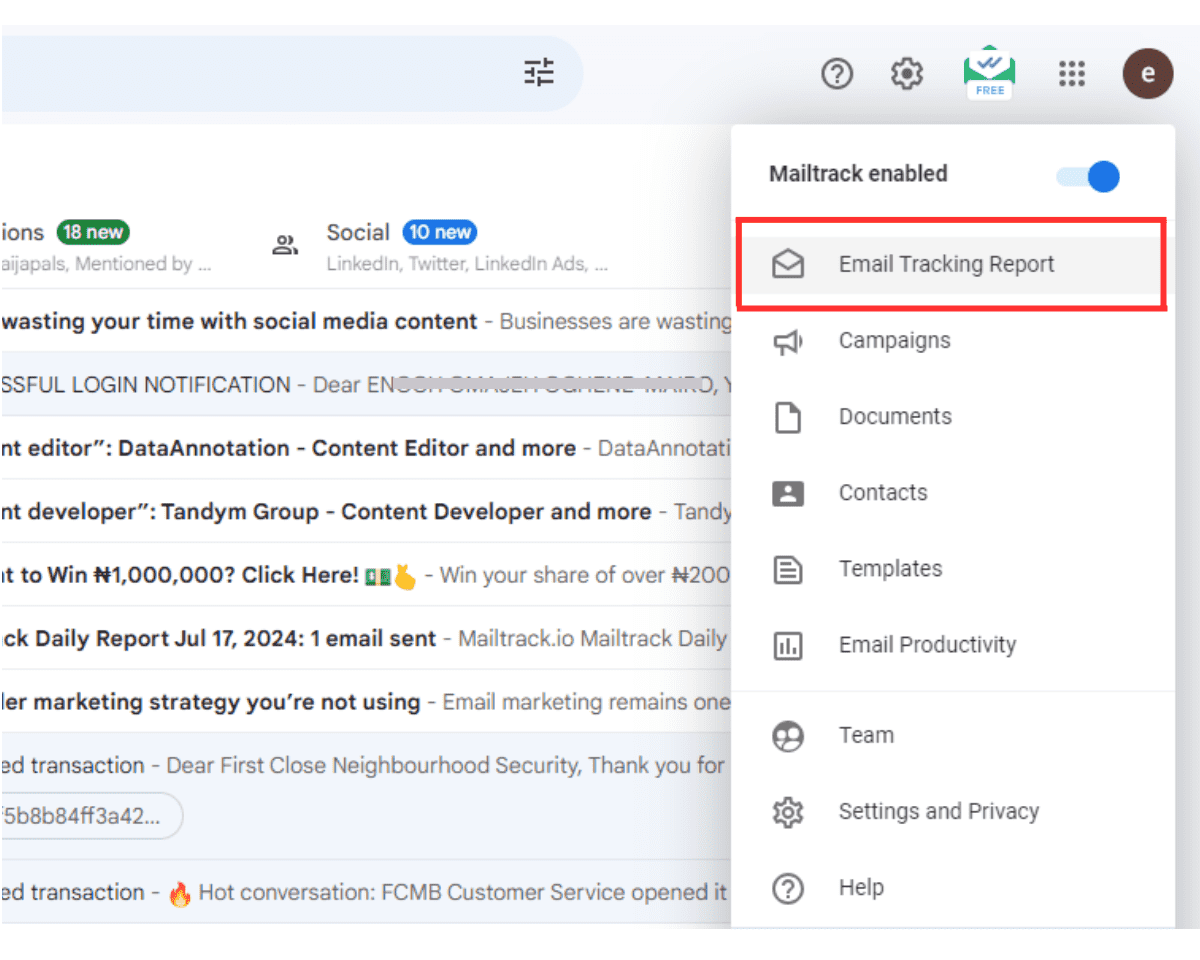
Task: Click the group icon beside Team
Action: tap(788, 737)
